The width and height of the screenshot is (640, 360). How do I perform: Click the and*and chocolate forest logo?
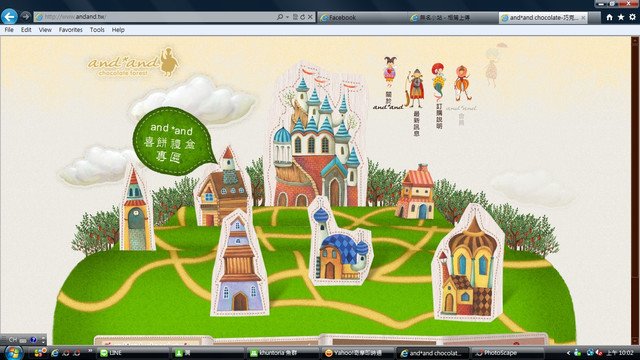coord(133,63)
